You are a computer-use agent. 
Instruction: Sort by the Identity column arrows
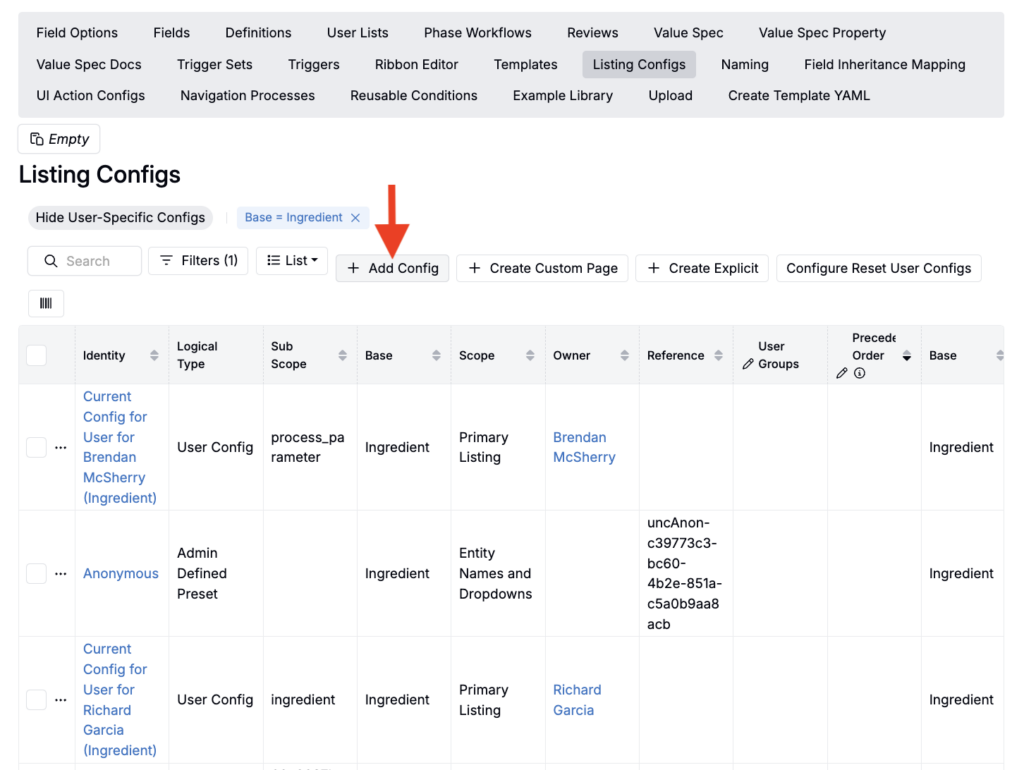tap(154, 355)
